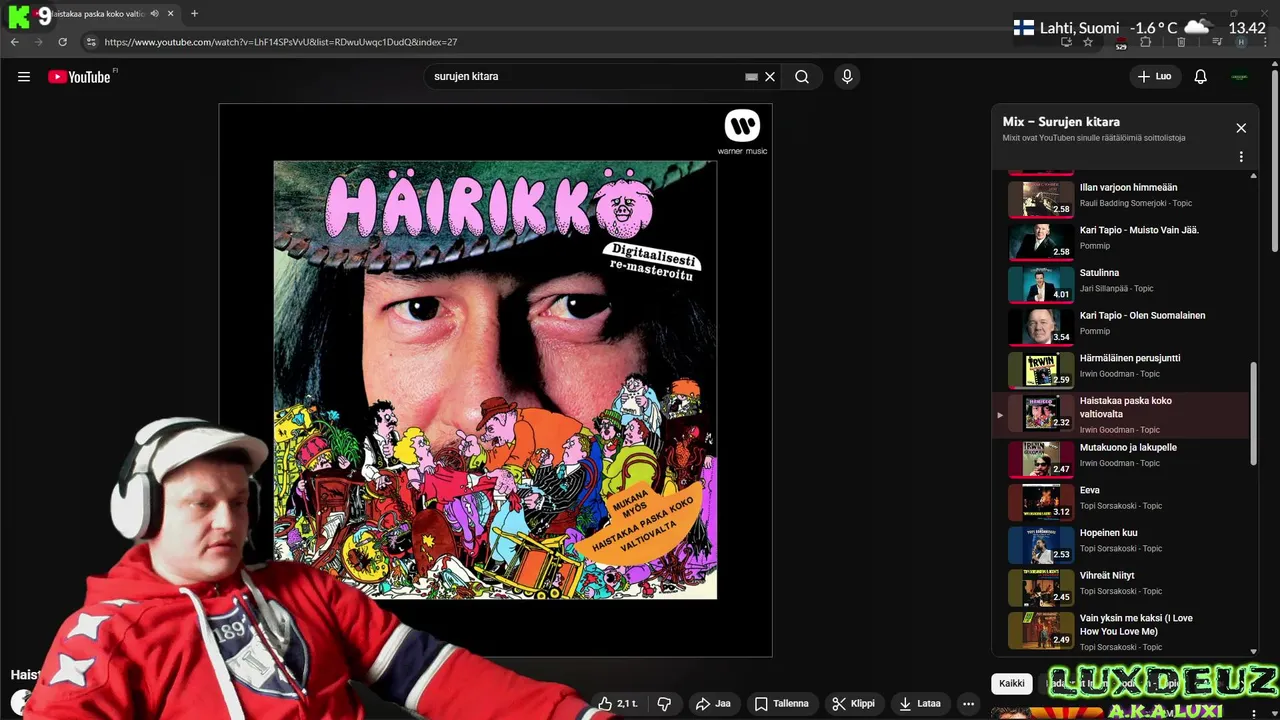Open thumbnail of Eeva video
The image size is (1280, 720).
(1041, 502)
